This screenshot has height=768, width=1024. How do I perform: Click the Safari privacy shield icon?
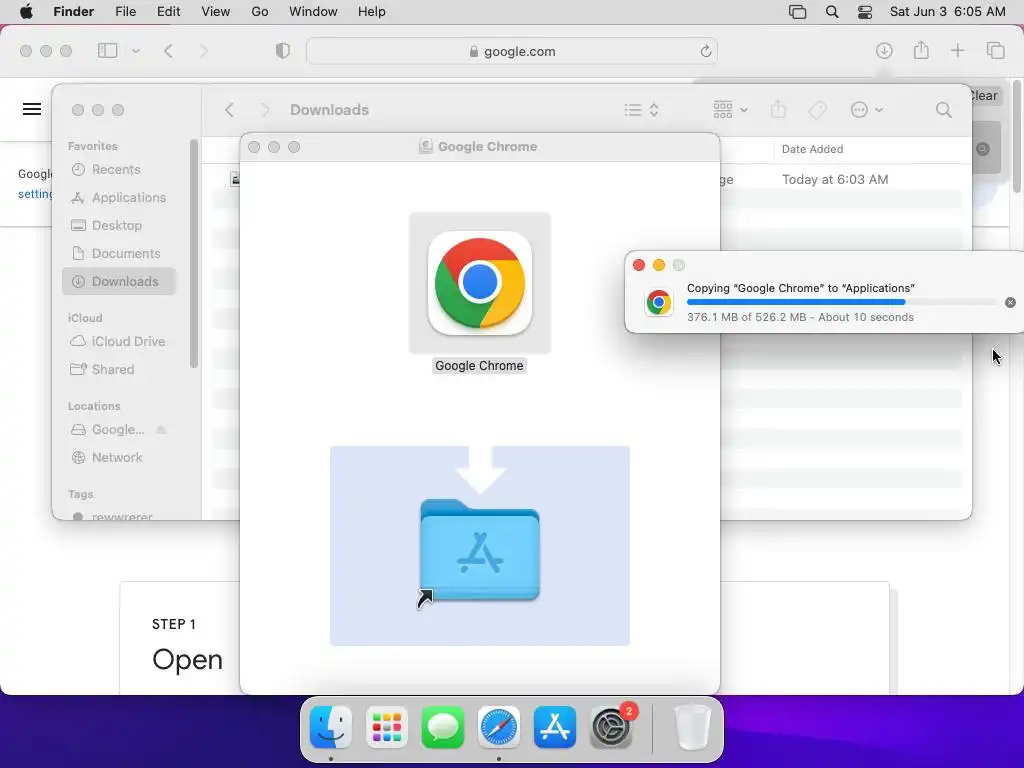[x=282, y=51]
